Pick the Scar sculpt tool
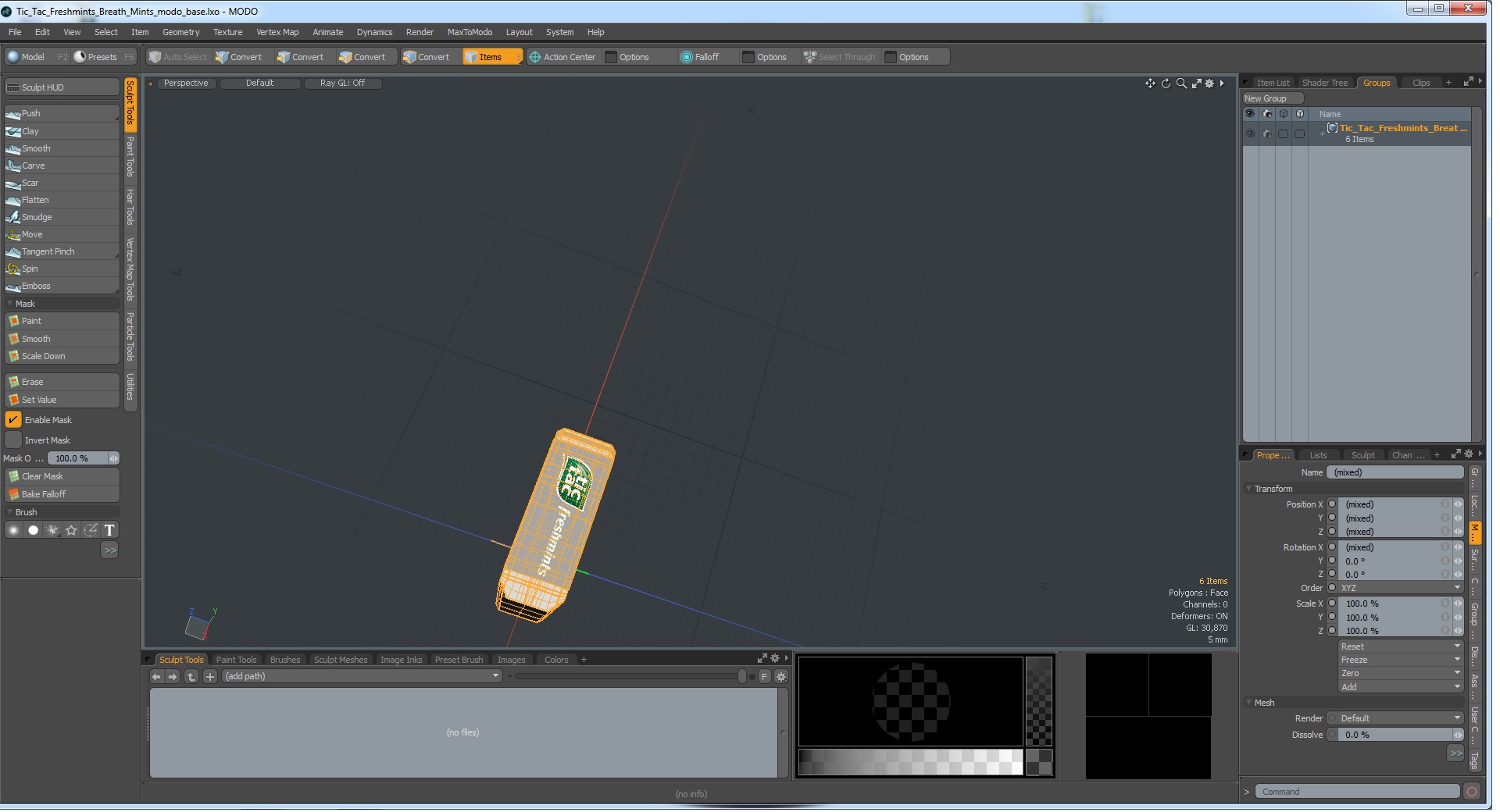Screen dimensions: 1500x812 click(x=61, y=183)
